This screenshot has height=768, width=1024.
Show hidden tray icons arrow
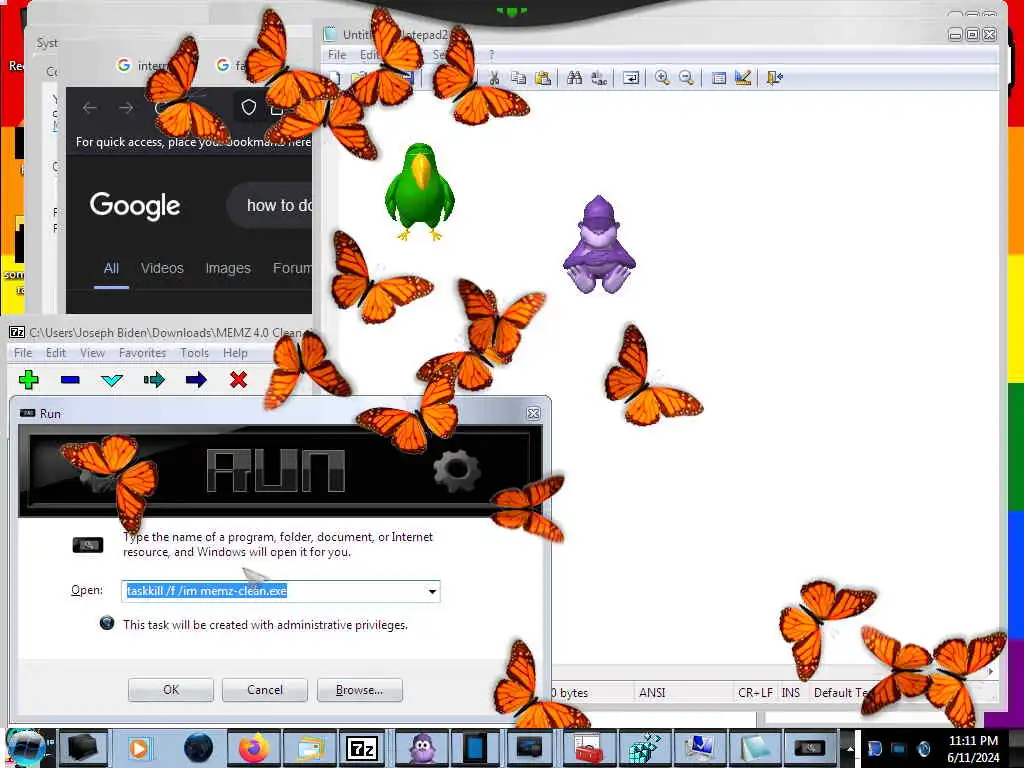click(850, 748)
